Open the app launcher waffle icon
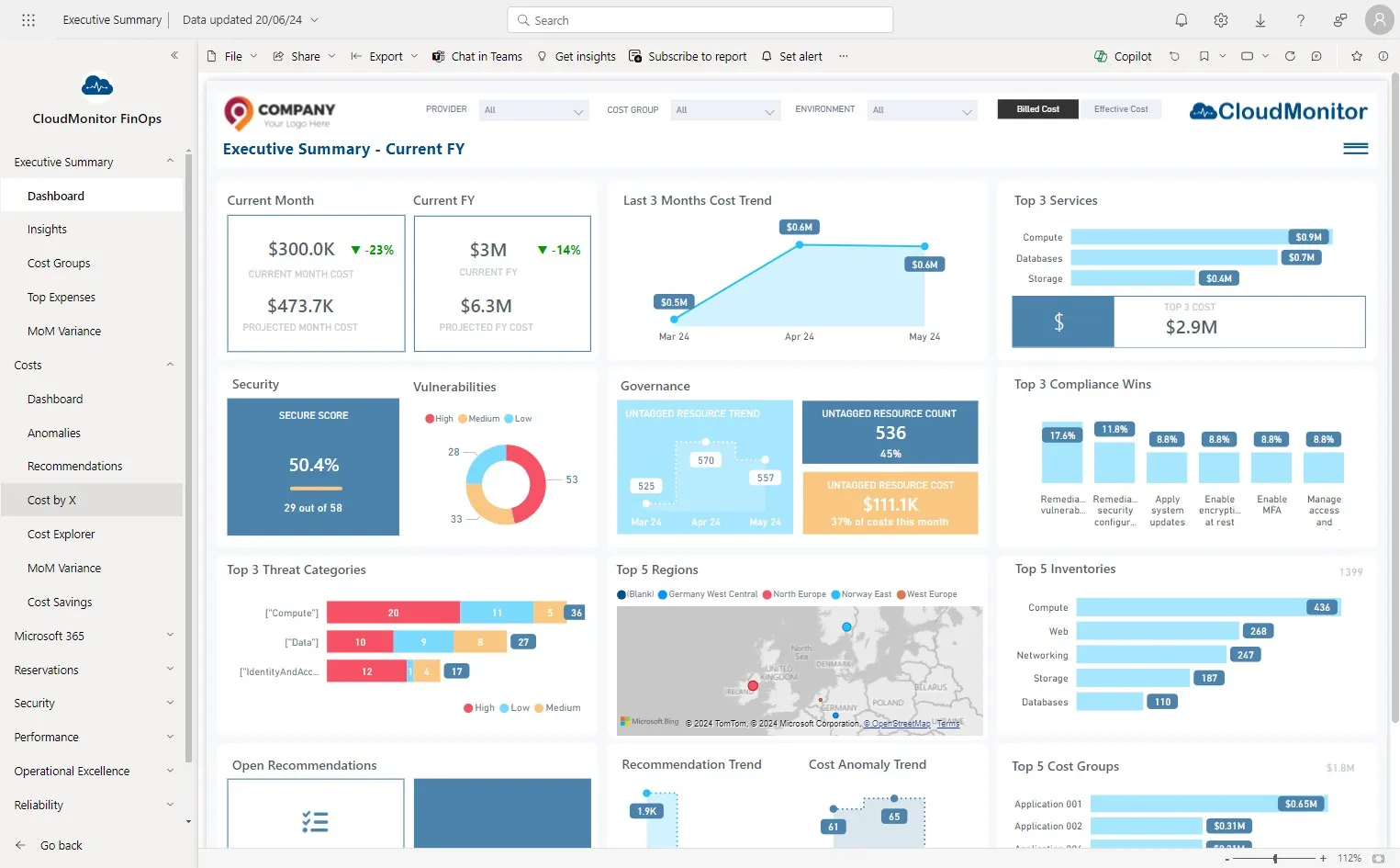 (28, 19)
